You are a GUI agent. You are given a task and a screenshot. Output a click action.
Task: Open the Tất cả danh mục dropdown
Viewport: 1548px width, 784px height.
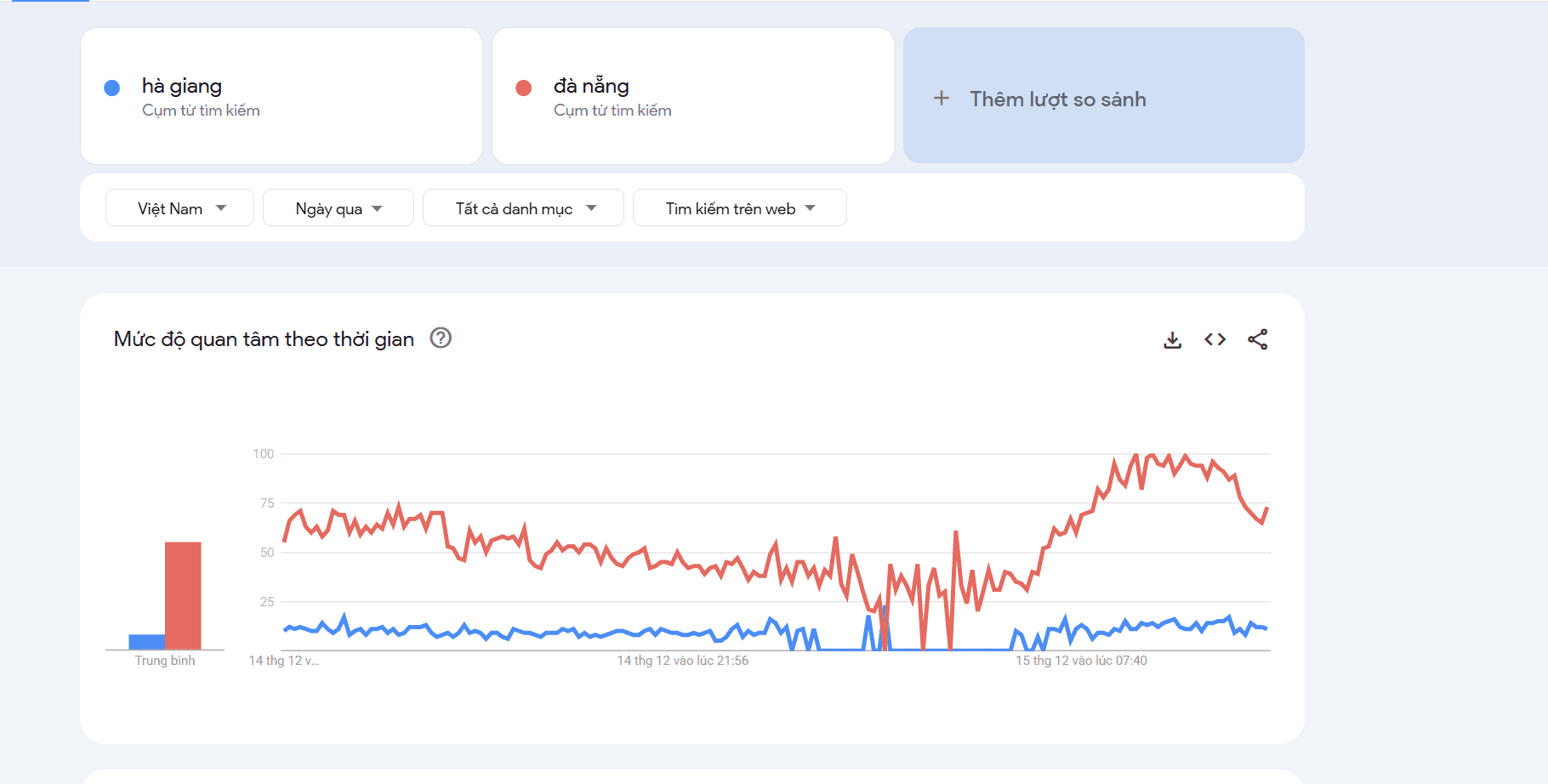(x=523, y=207)
